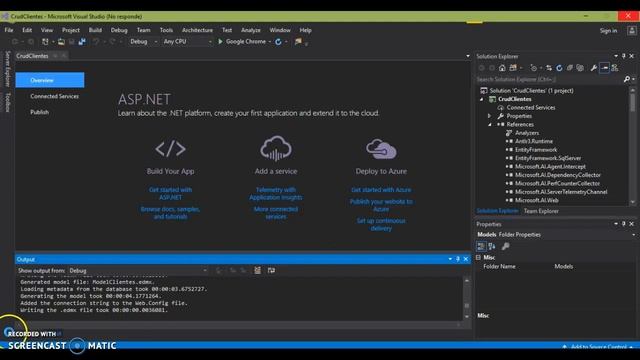The height and width of the screenshot is (360, 640).
Task: Click Clear All icon in Output panel
Action: pos(258,270)
